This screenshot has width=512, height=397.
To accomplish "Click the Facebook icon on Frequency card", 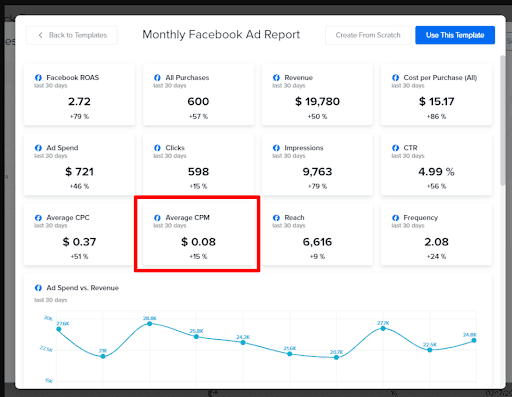I will click(x=396, y=218).
